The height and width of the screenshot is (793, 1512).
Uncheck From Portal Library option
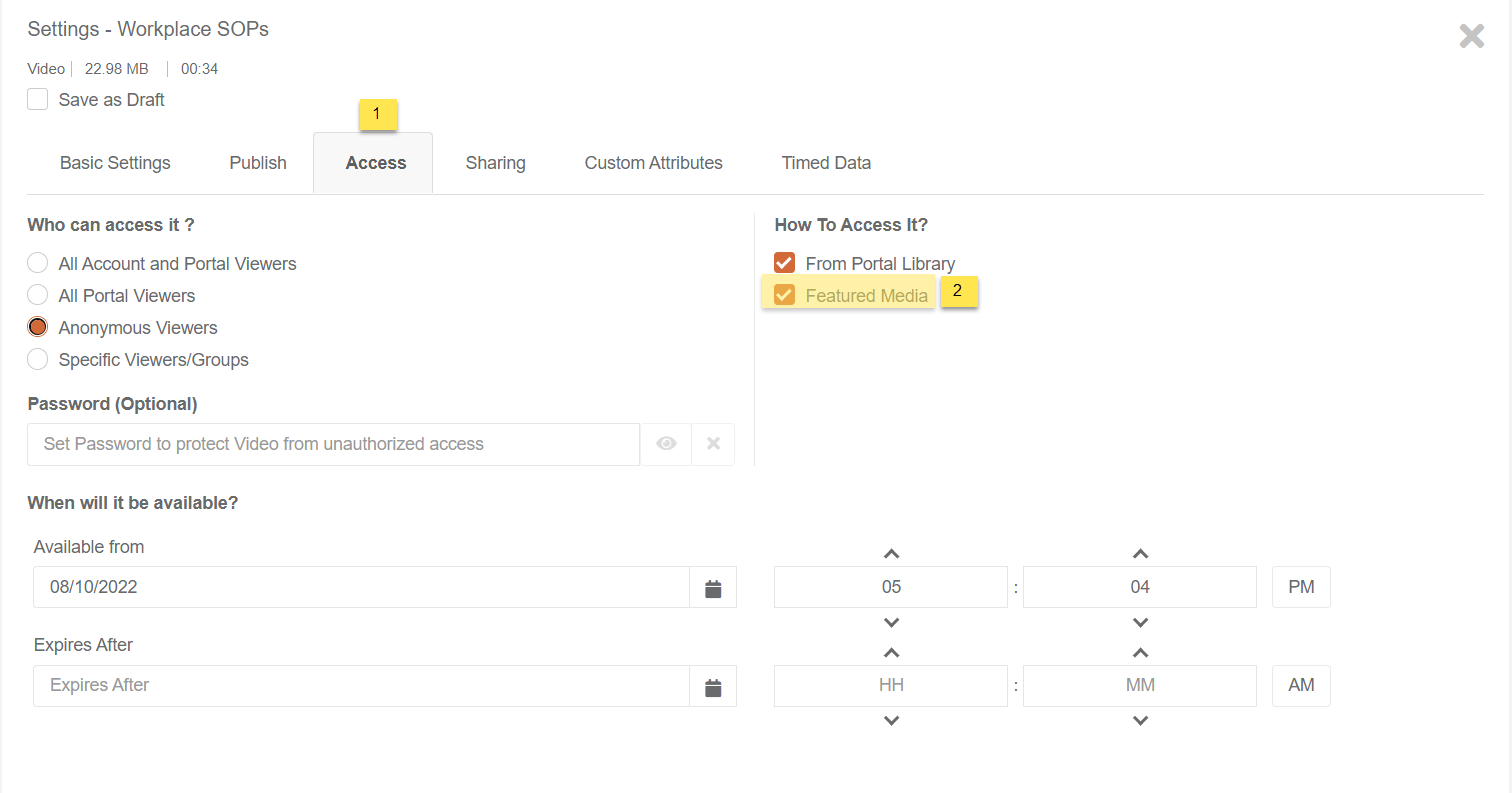click(784, 263)
